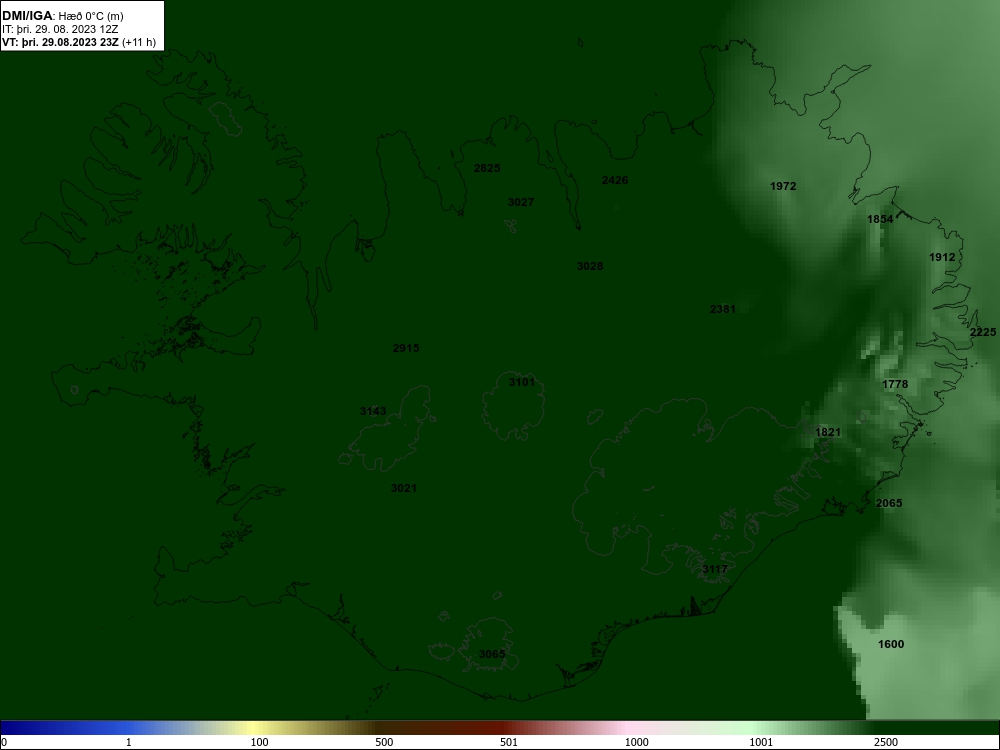Screen dimensions: 1000x750
Task: Select the legend label 2500
Action: 886,742
